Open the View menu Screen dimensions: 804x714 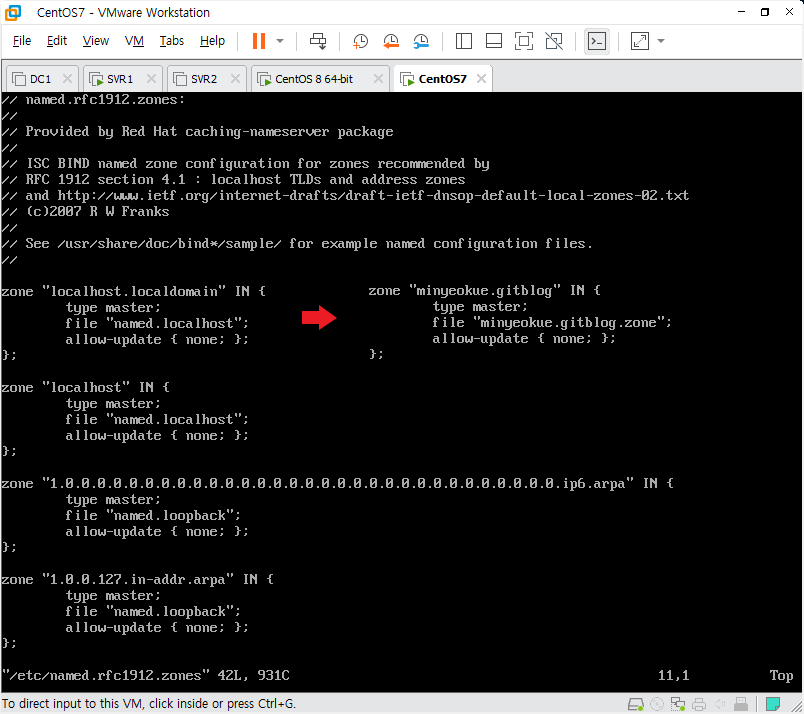tap(96, 41)
